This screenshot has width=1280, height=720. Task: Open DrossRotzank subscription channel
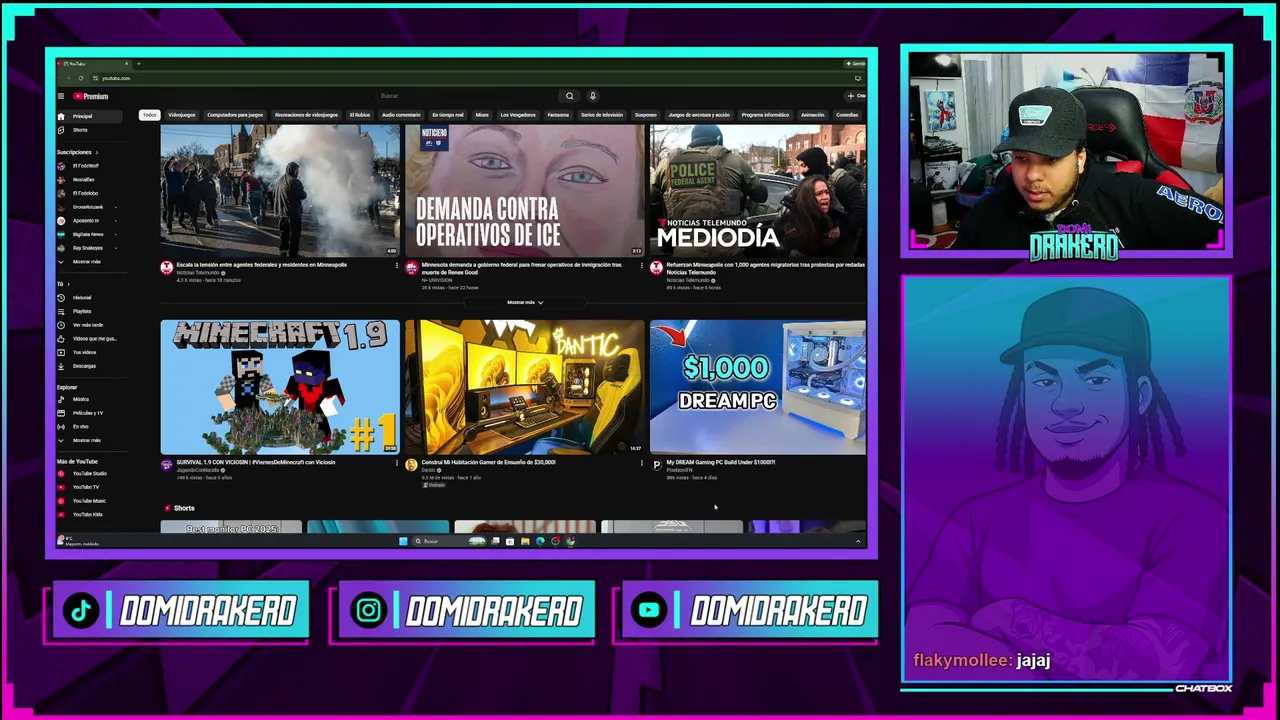89,207
